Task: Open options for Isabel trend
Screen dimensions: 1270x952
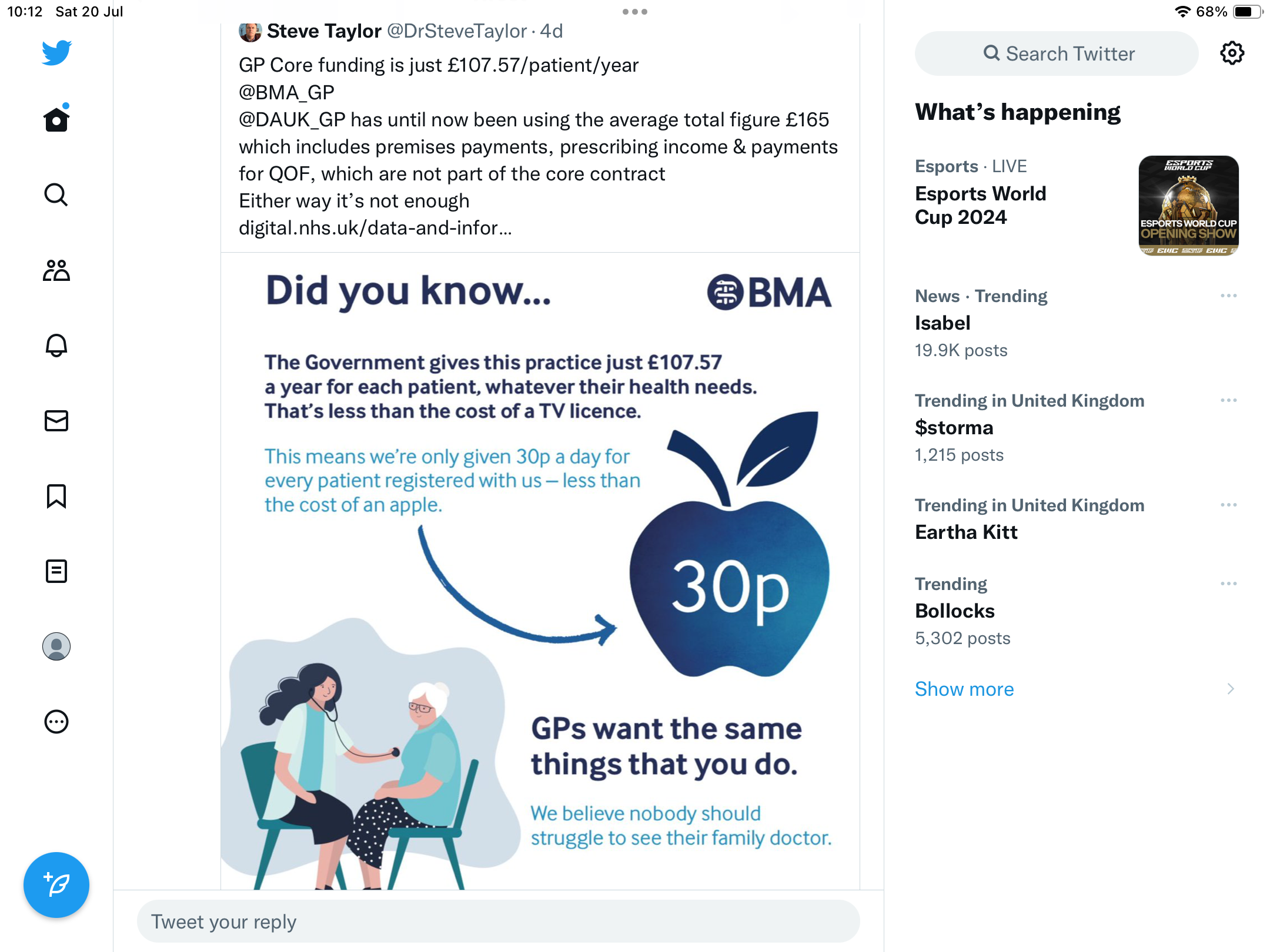Action: click(1228, 296)
